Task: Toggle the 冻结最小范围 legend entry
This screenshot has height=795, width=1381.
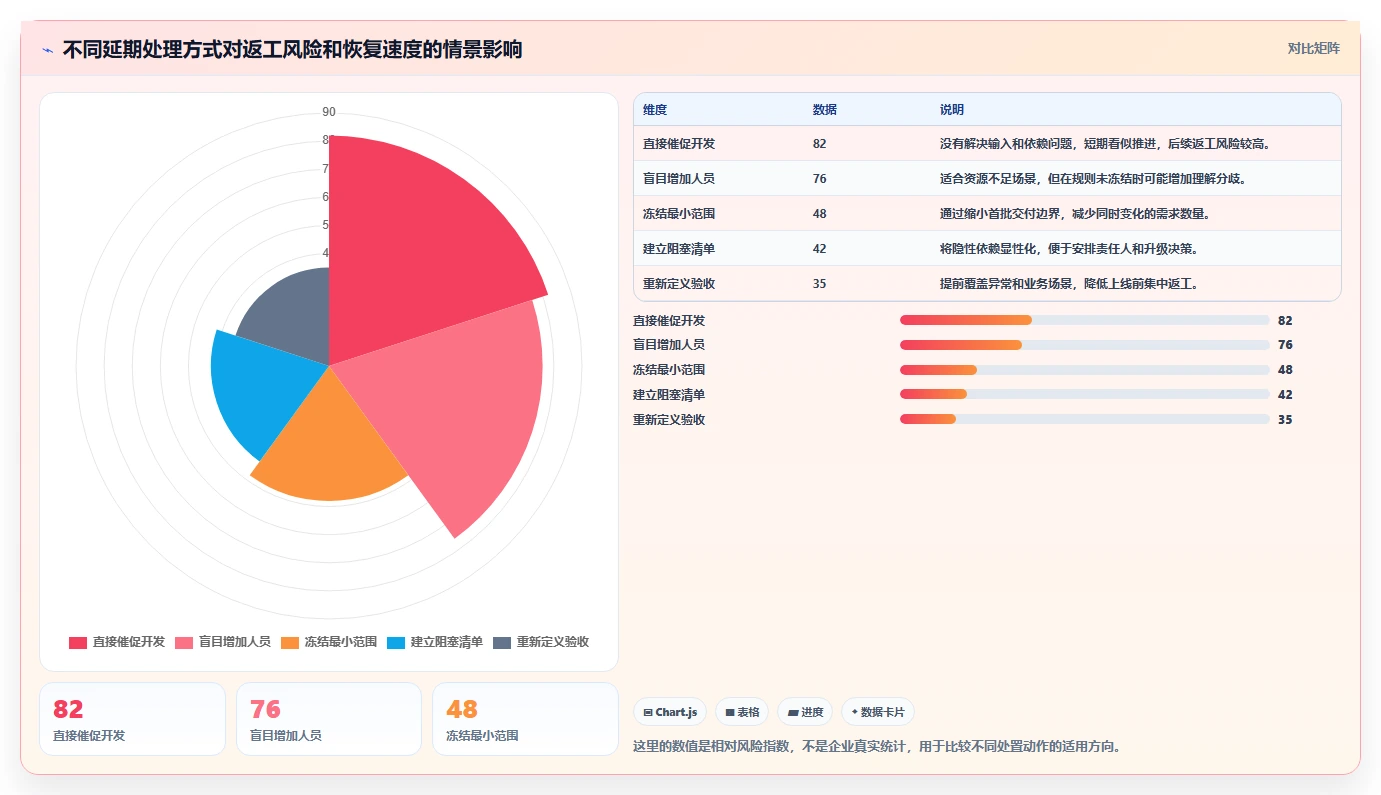Action: click(x=329, y=642)
